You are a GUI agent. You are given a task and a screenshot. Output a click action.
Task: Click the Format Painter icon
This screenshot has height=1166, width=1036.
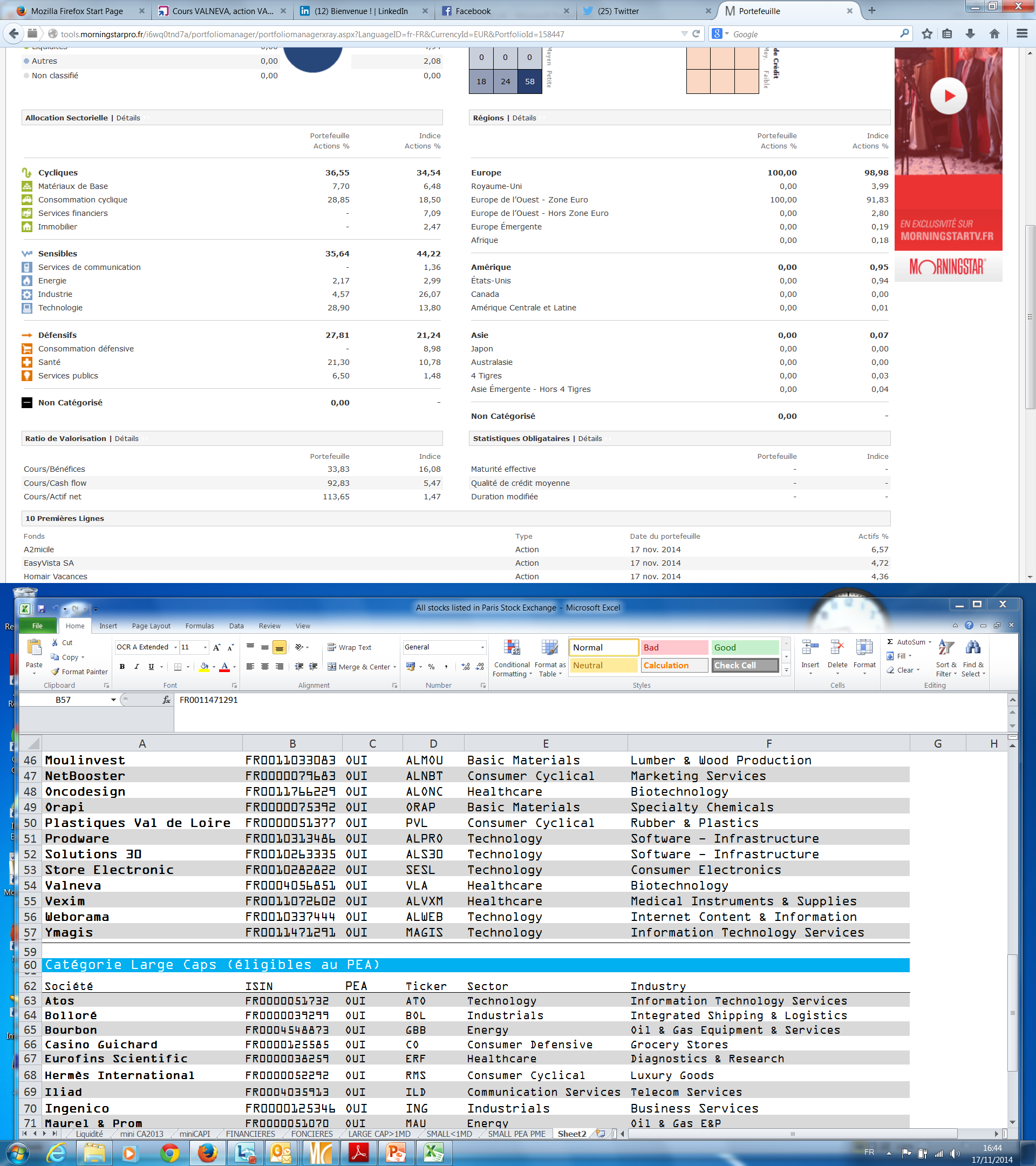pos(55,672)
